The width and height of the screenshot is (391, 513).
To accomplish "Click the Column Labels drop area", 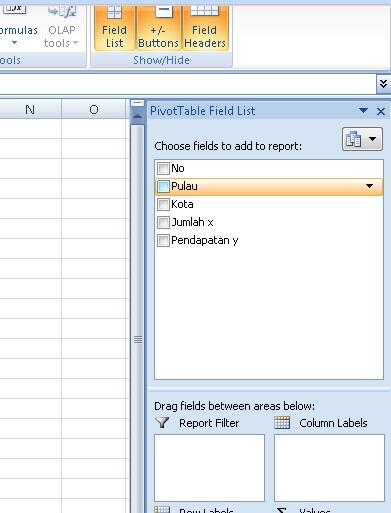I will [x=329, y=468].
